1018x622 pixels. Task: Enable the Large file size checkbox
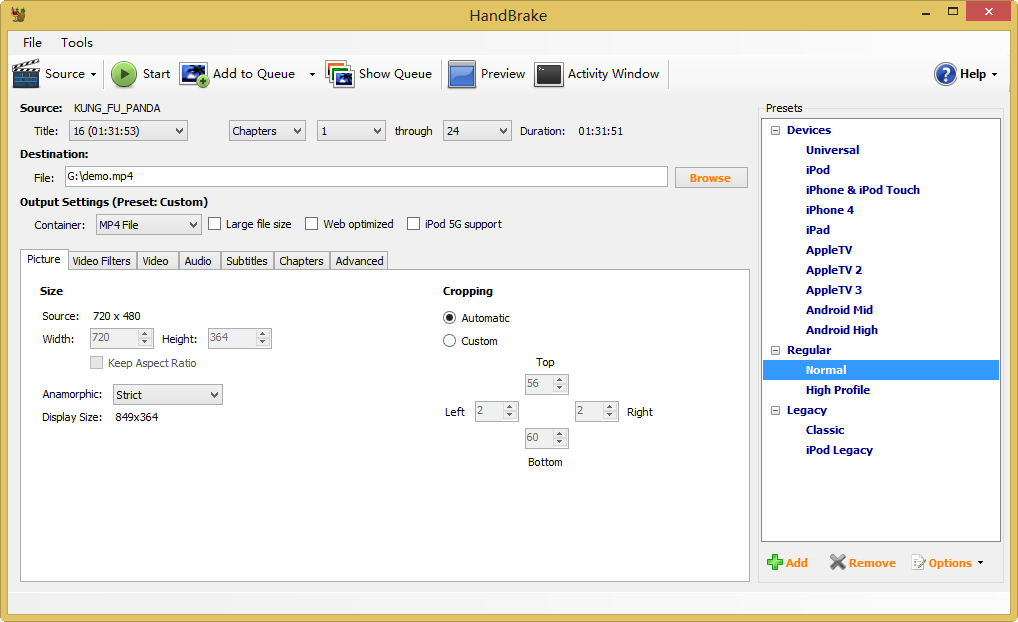coord(215,224)
